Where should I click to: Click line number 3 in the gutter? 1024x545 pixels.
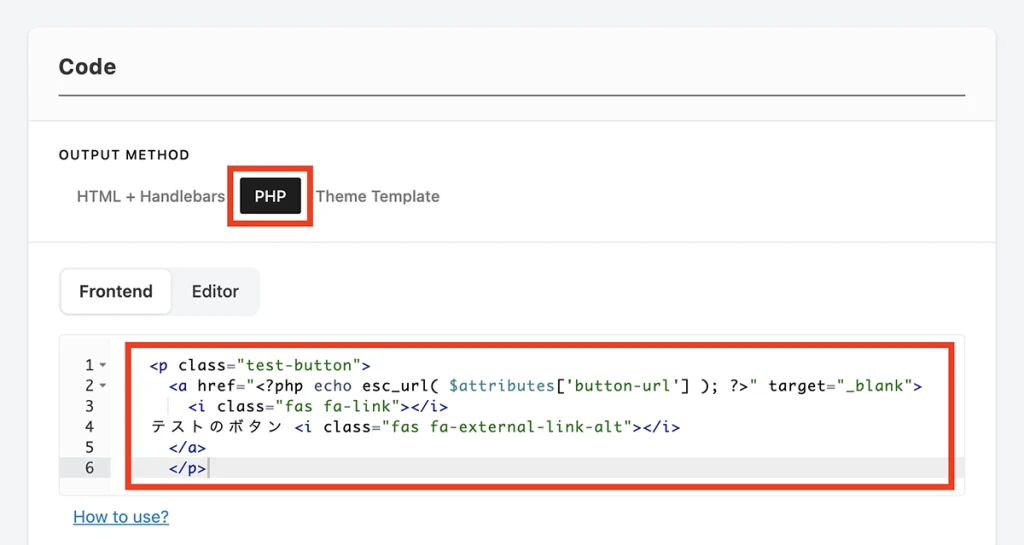(90, 406)
